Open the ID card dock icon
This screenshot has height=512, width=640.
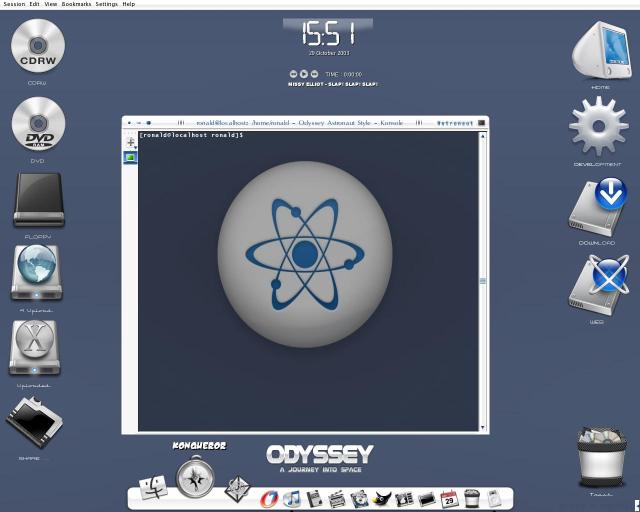pos(404,499)
